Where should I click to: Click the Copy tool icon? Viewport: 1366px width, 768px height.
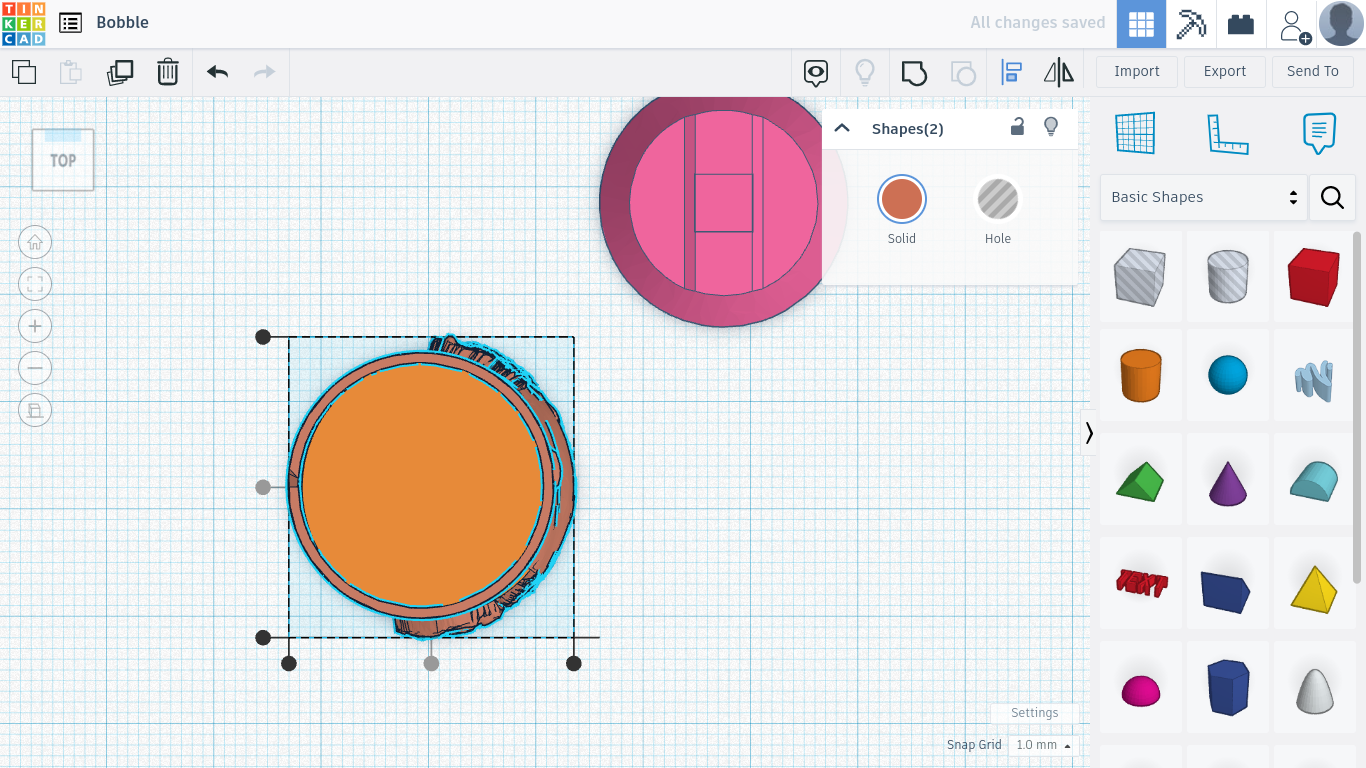tap(24, 72)
